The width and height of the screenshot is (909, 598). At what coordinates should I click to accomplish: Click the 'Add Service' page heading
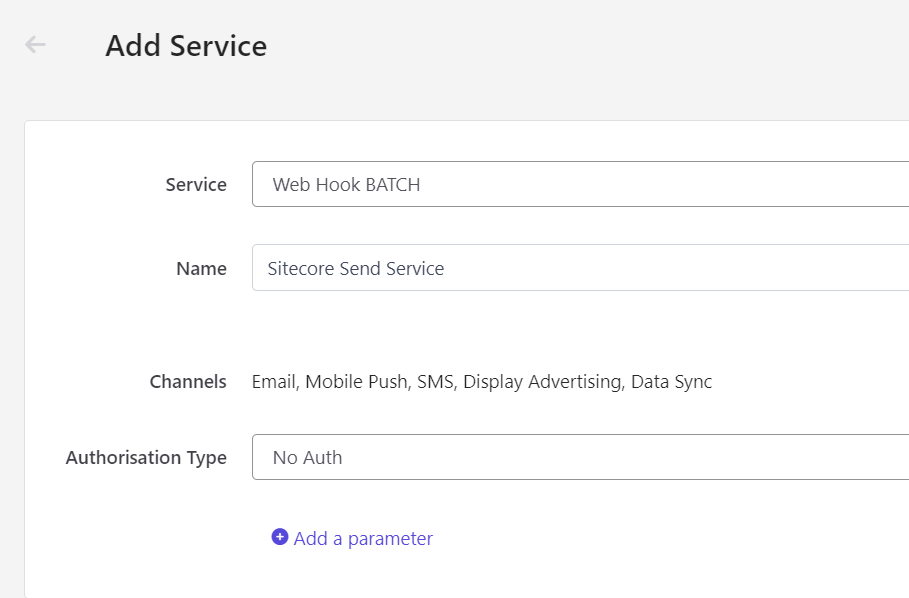tap(186, 46)
